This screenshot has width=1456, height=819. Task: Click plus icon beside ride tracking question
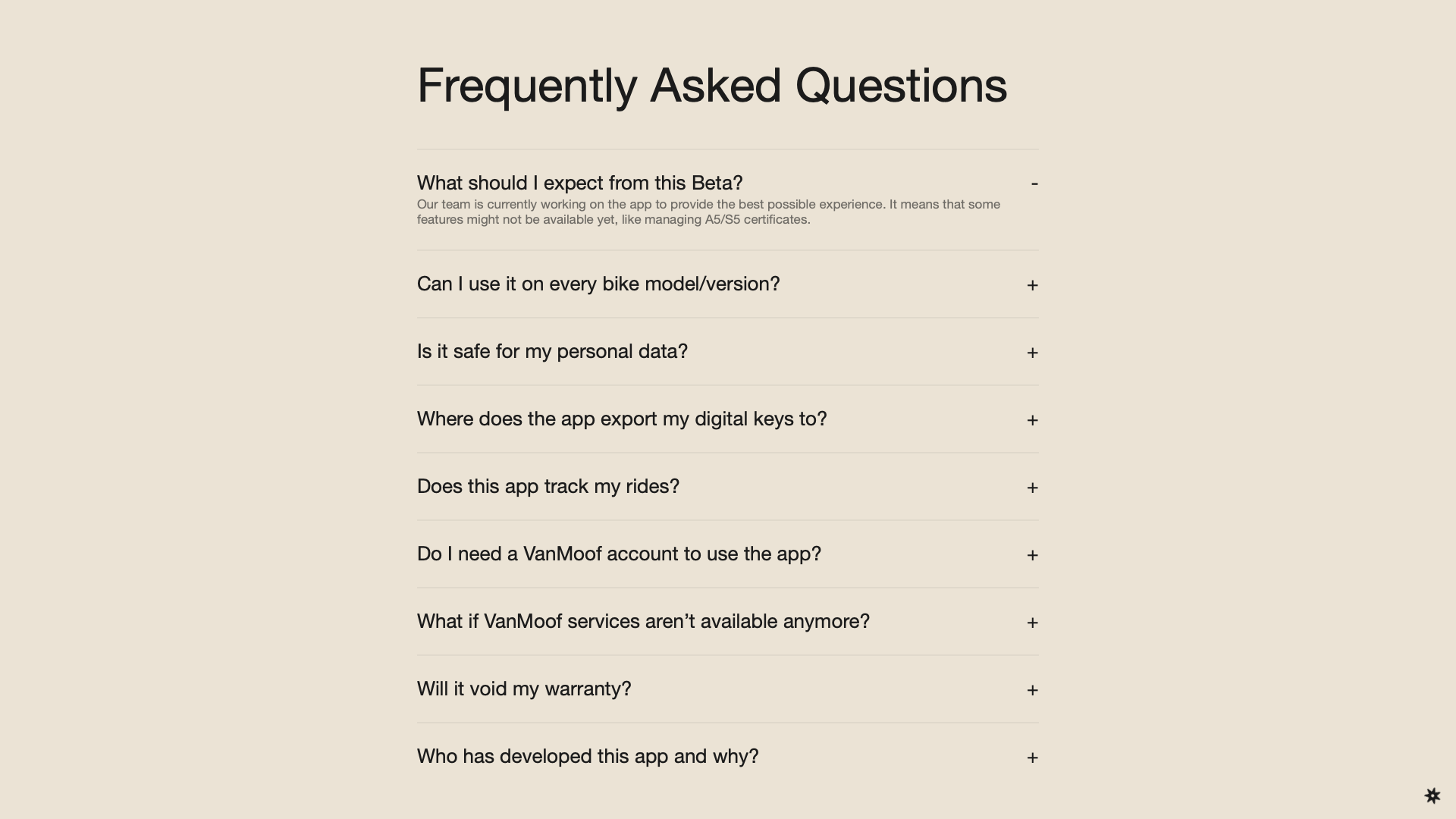1032,488
